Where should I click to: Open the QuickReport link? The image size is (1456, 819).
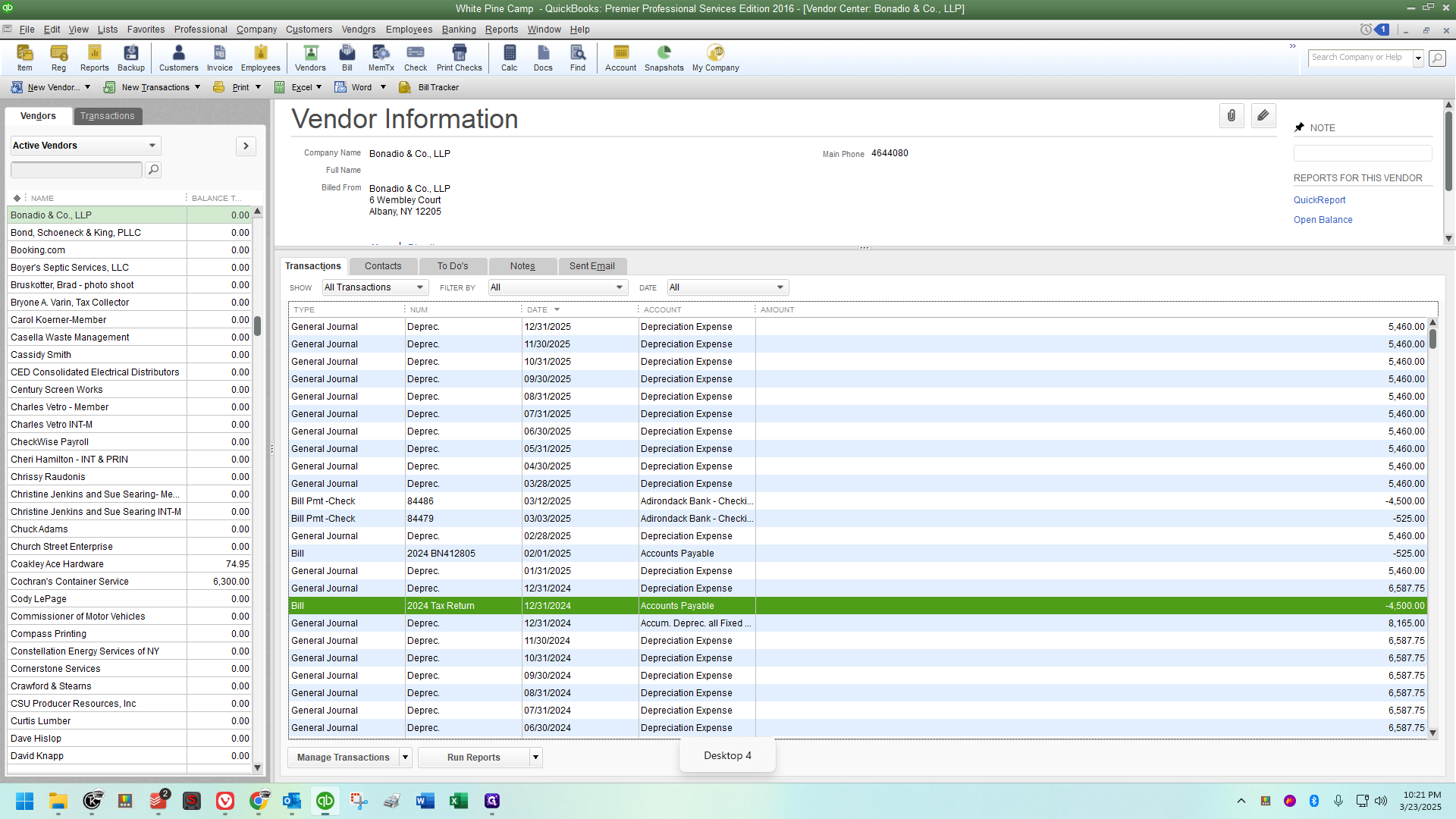point(1319,200)
